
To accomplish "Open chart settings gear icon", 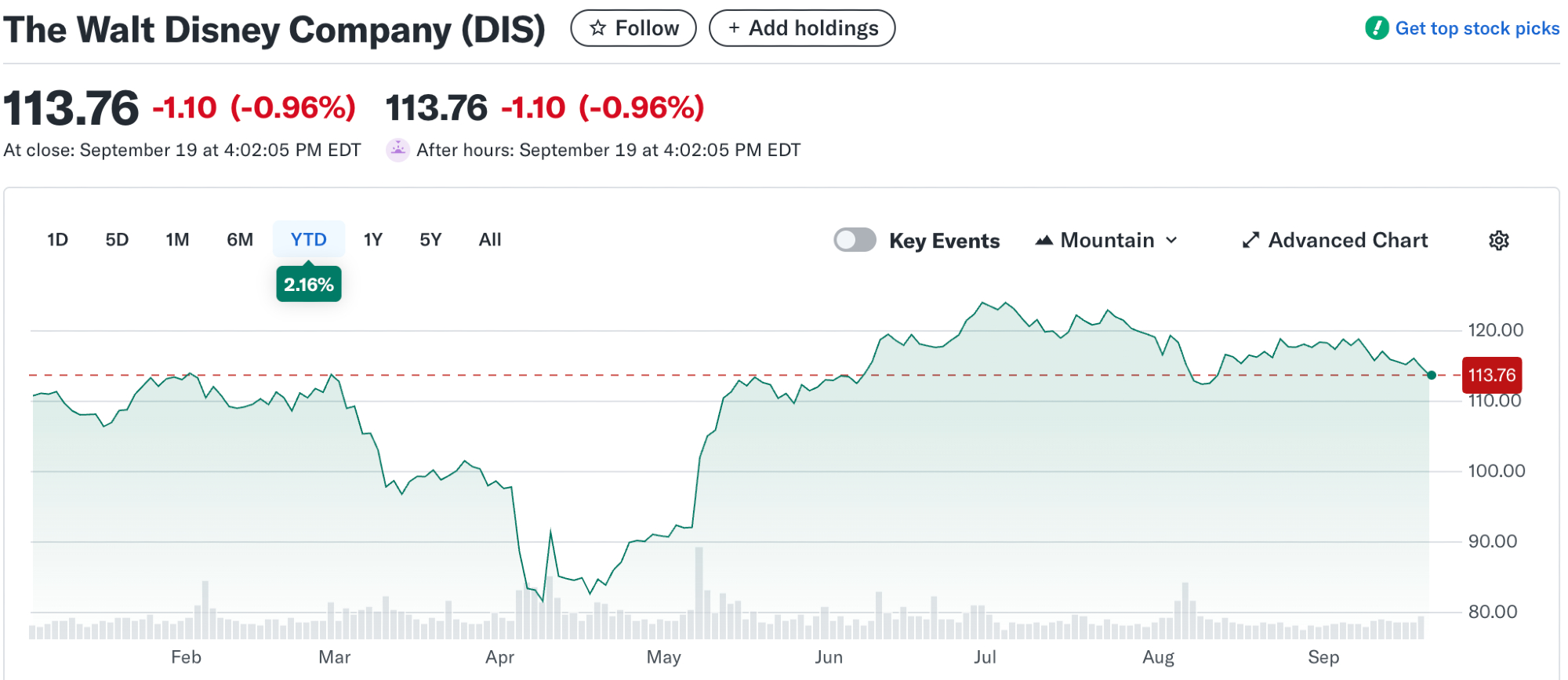I will tap(1498, 240).
